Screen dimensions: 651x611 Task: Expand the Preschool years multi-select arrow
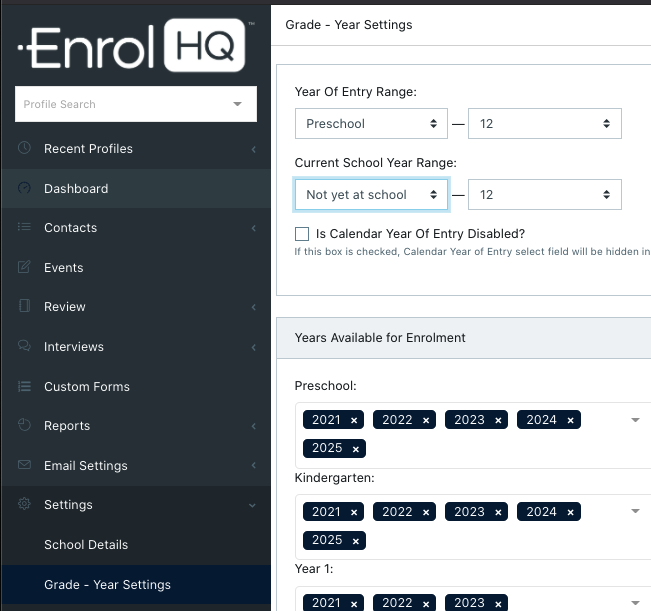tap(635, 421)
